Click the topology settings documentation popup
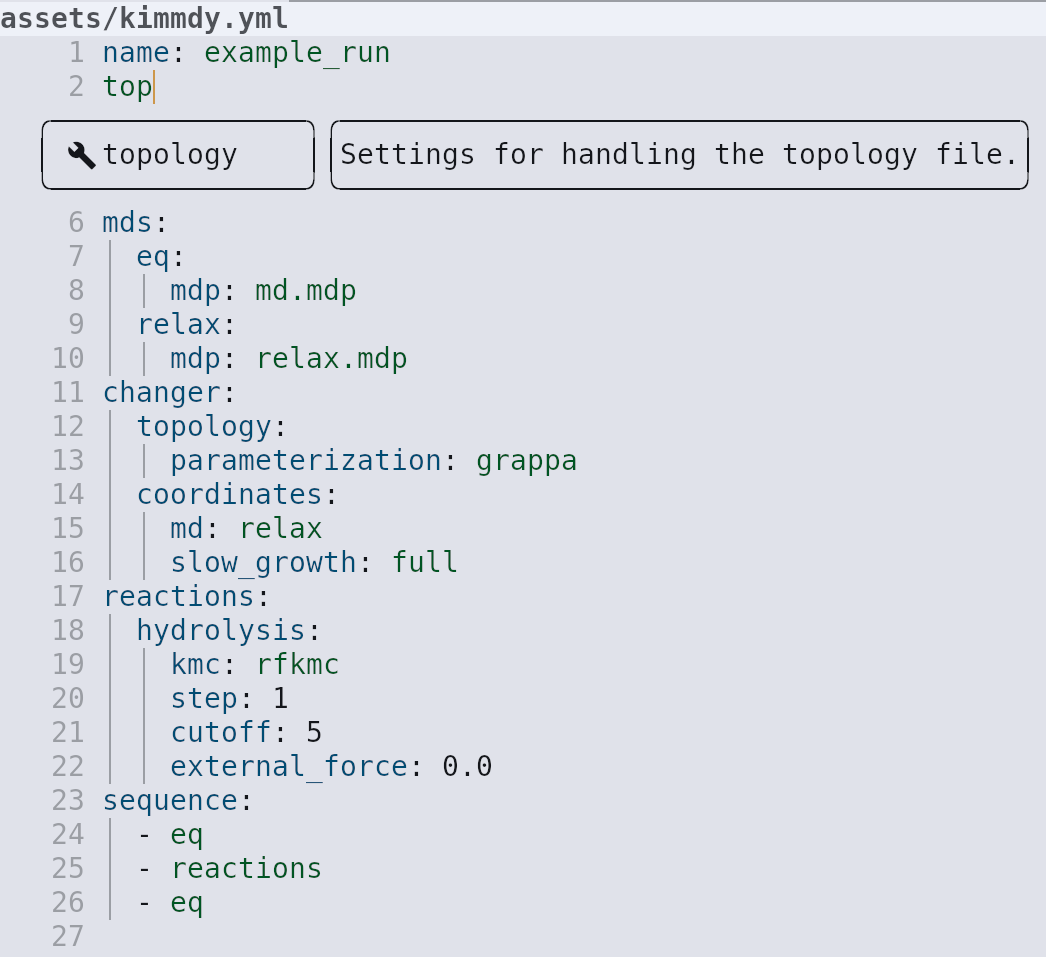 [x=679, y=155]
